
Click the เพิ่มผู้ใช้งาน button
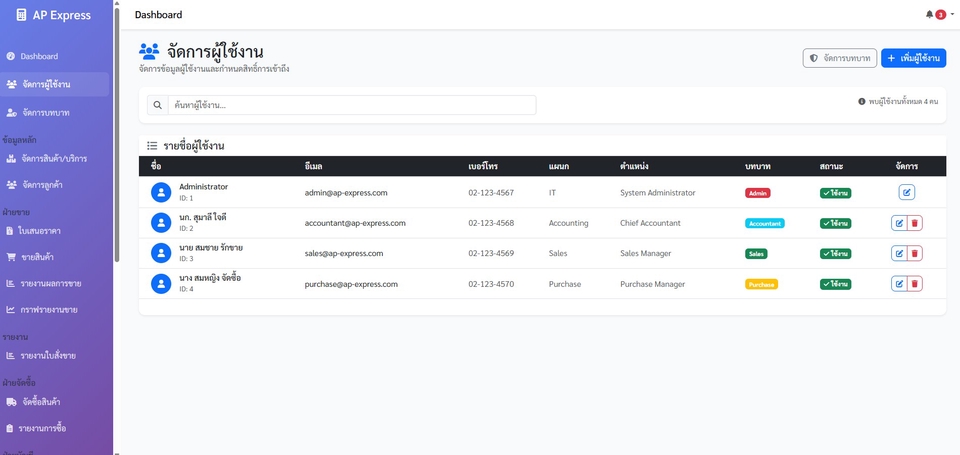[x=913, y=59]
